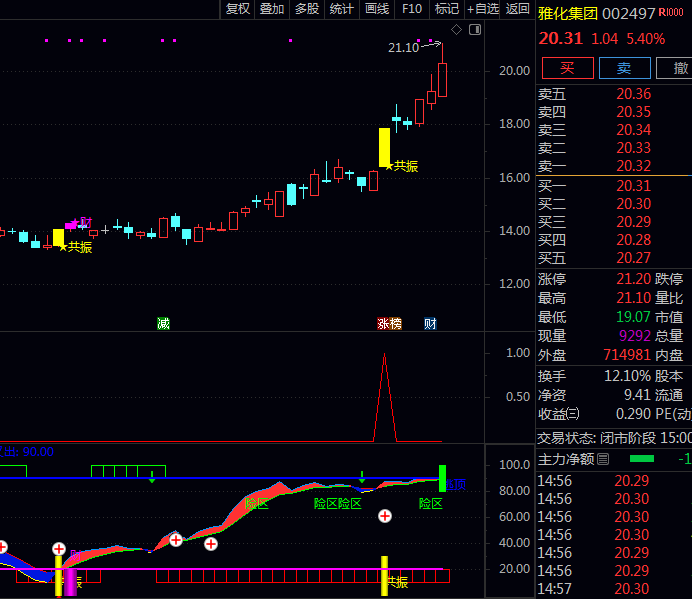Click the green 险区 label beneath 逃顶
This screenshot has width=692, height=599.
(x=430, y=504)
